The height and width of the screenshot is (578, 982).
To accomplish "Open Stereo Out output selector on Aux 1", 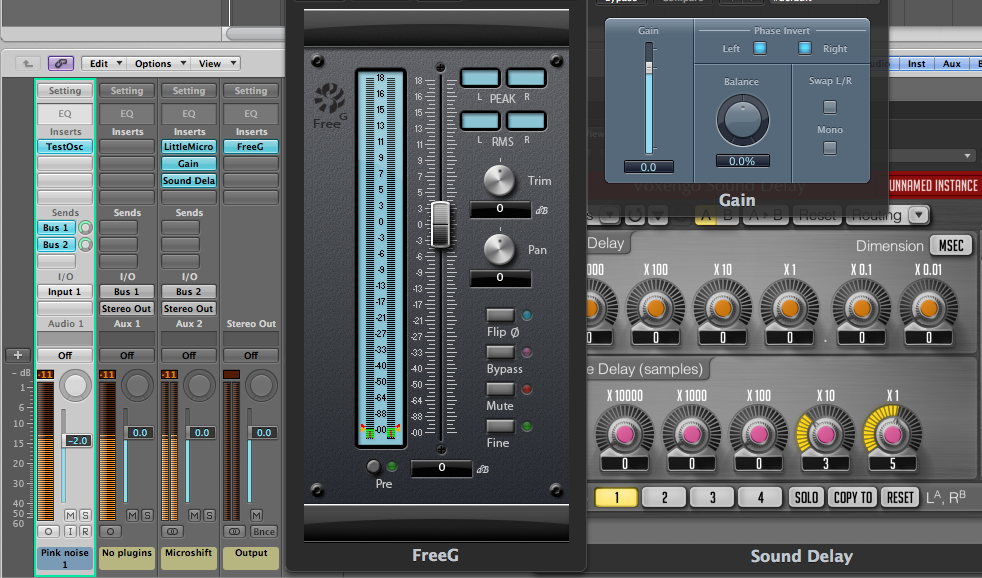I will (127, 308).
